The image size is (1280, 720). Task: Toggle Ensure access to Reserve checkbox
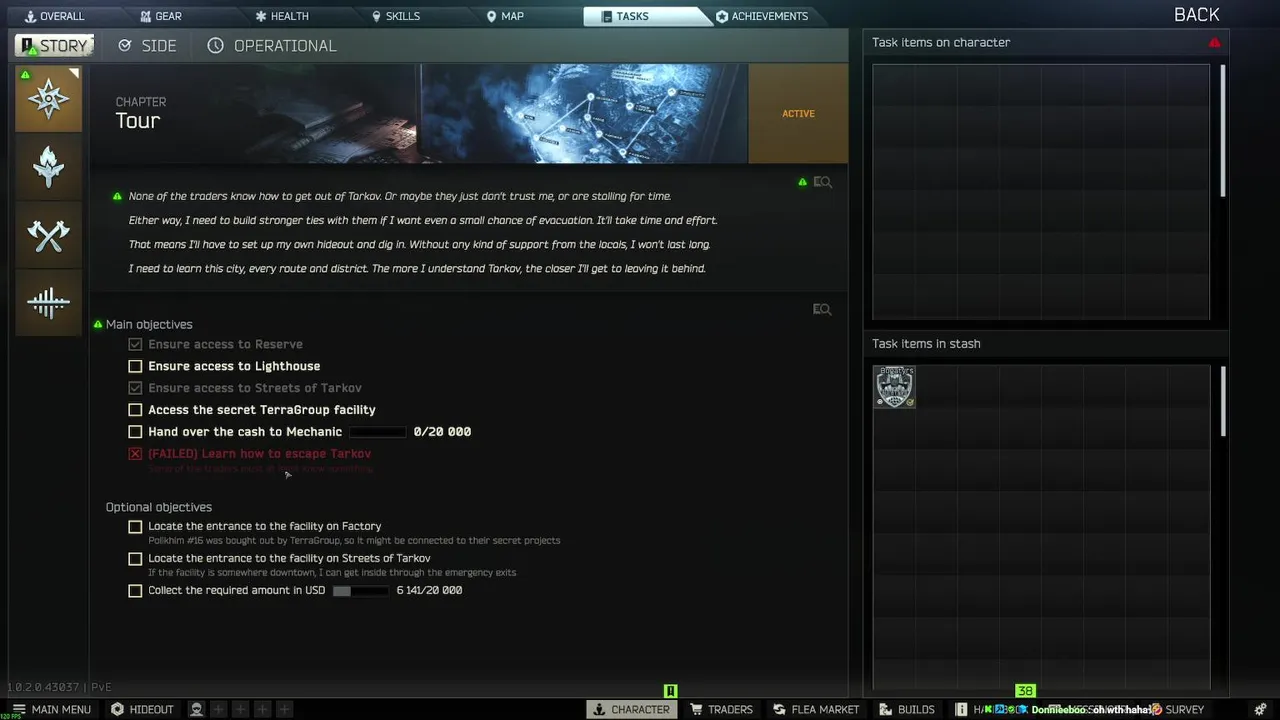[x=135, y=344]
